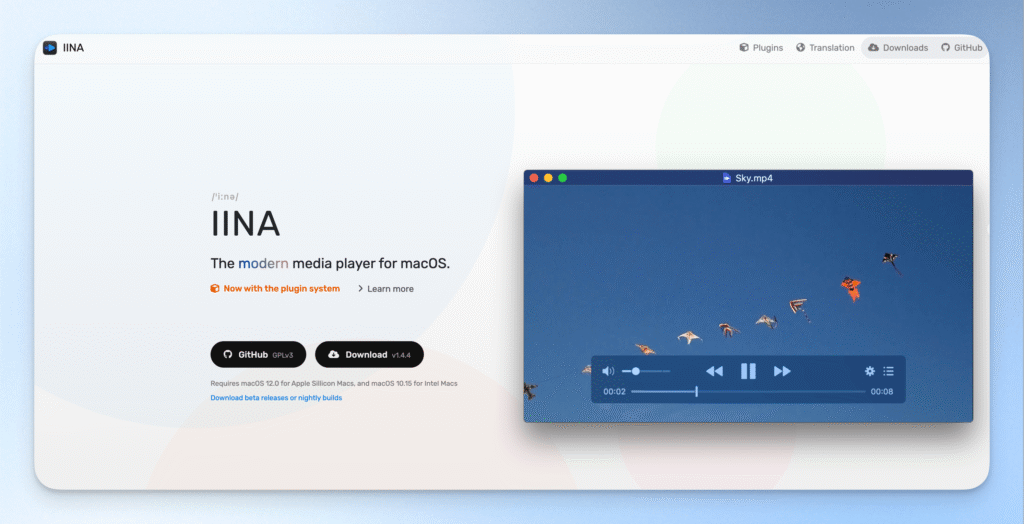1024x524 pixels.
Task: Mute using the speaker icon
Action: click(x=607, y=371)
